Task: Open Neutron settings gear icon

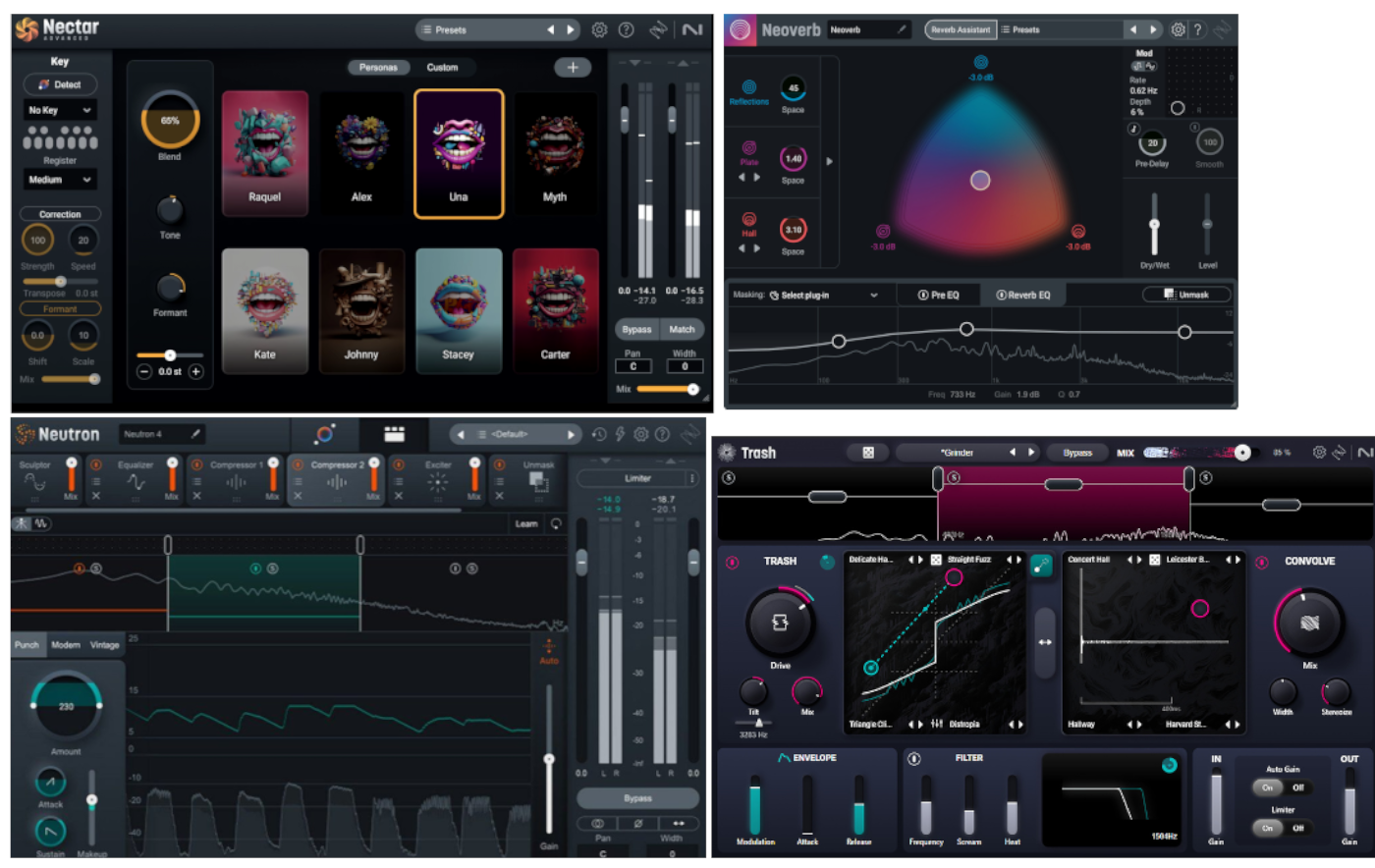Action: (641, 434)
